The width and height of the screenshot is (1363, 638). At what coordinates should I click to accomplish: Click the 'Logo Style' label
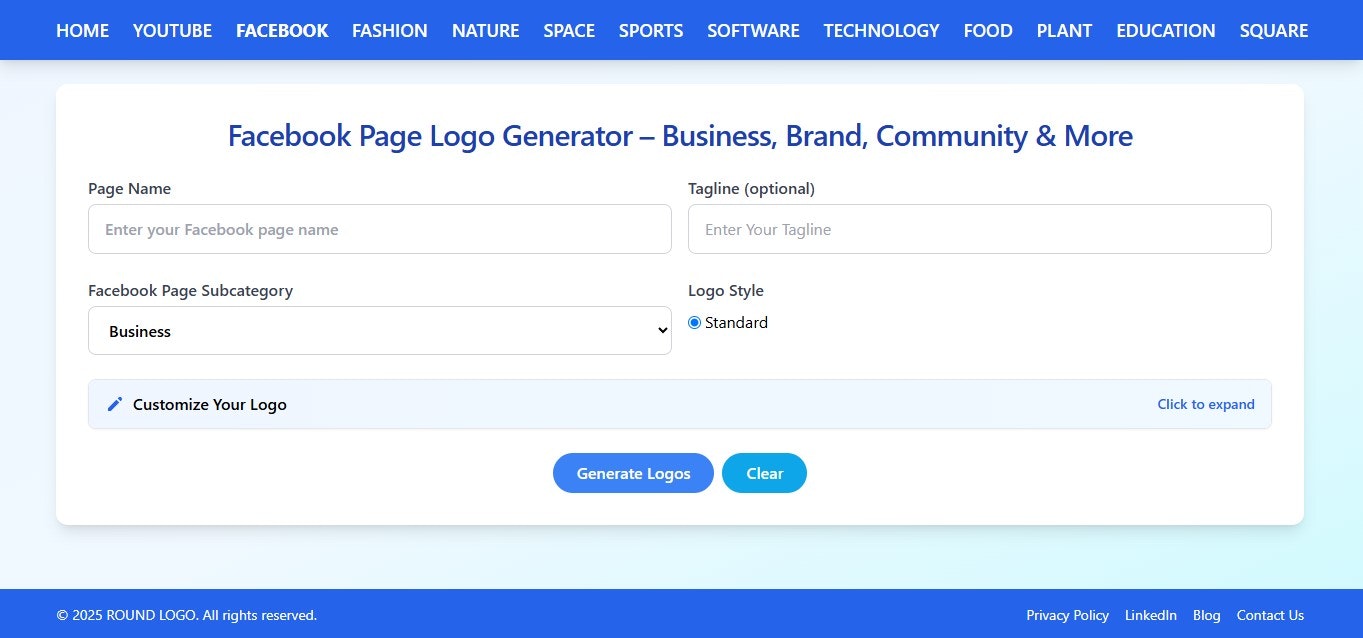pos(726,291)
